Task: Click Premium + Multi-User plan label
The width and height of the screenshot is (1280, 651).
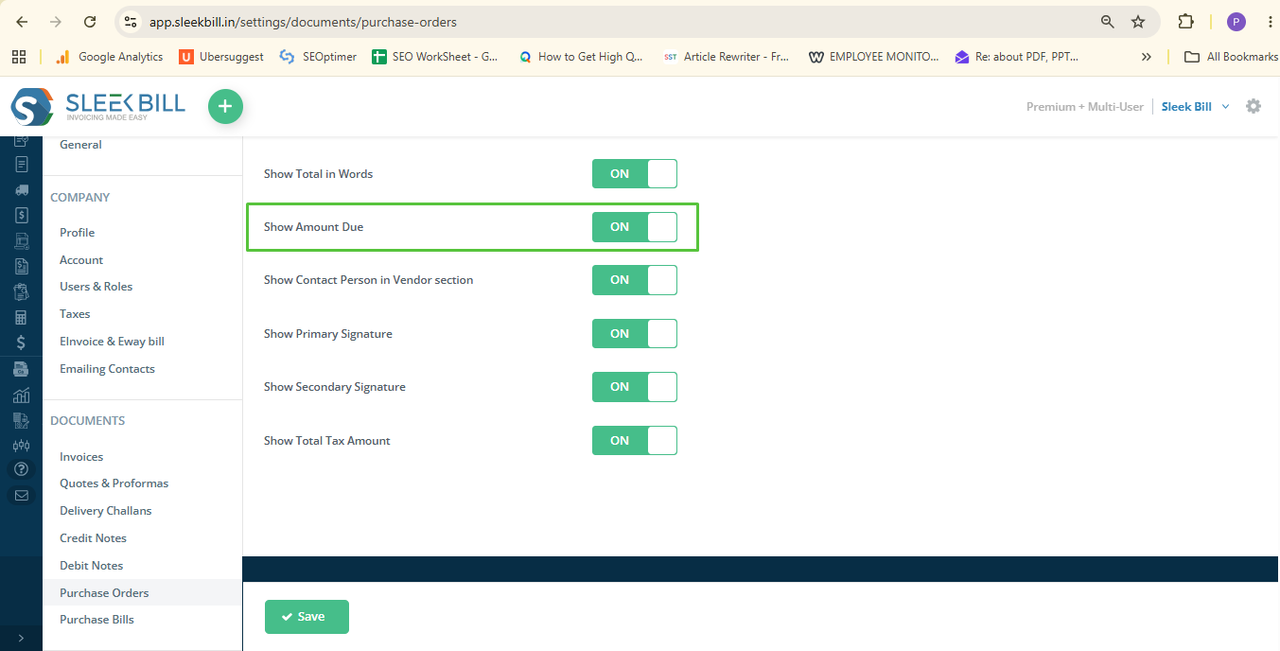Action: (x=1085, y=106)
